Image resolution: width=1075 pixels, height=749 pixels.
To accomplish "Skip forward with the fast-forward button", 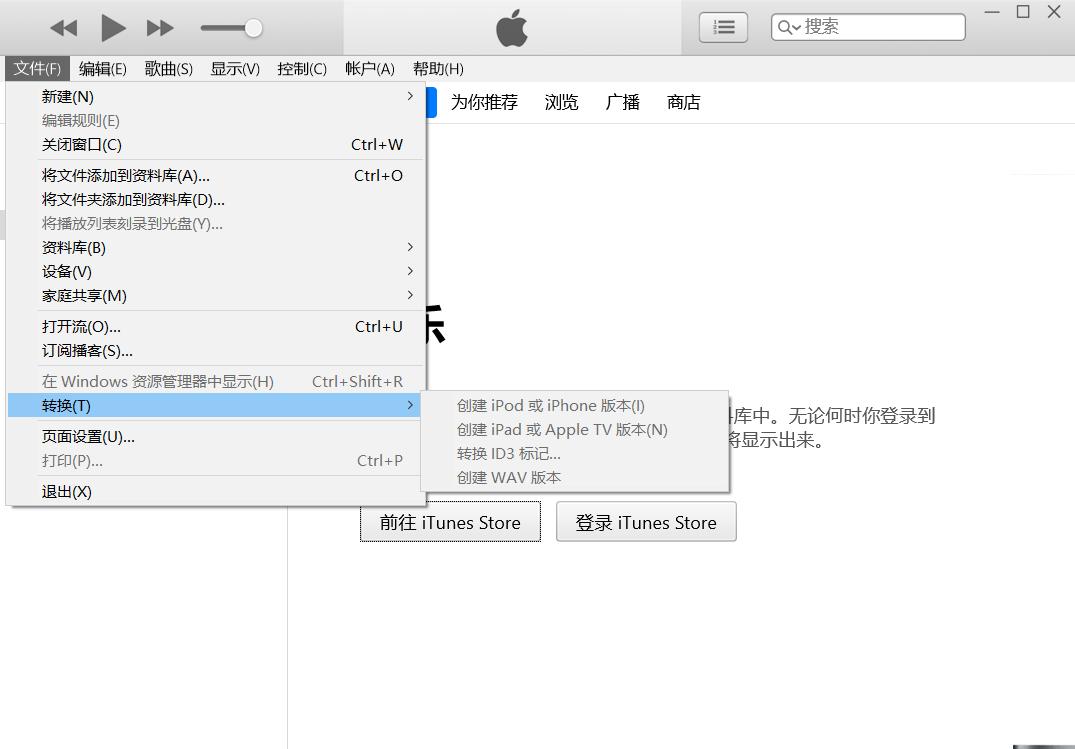I will pos(160,28).
